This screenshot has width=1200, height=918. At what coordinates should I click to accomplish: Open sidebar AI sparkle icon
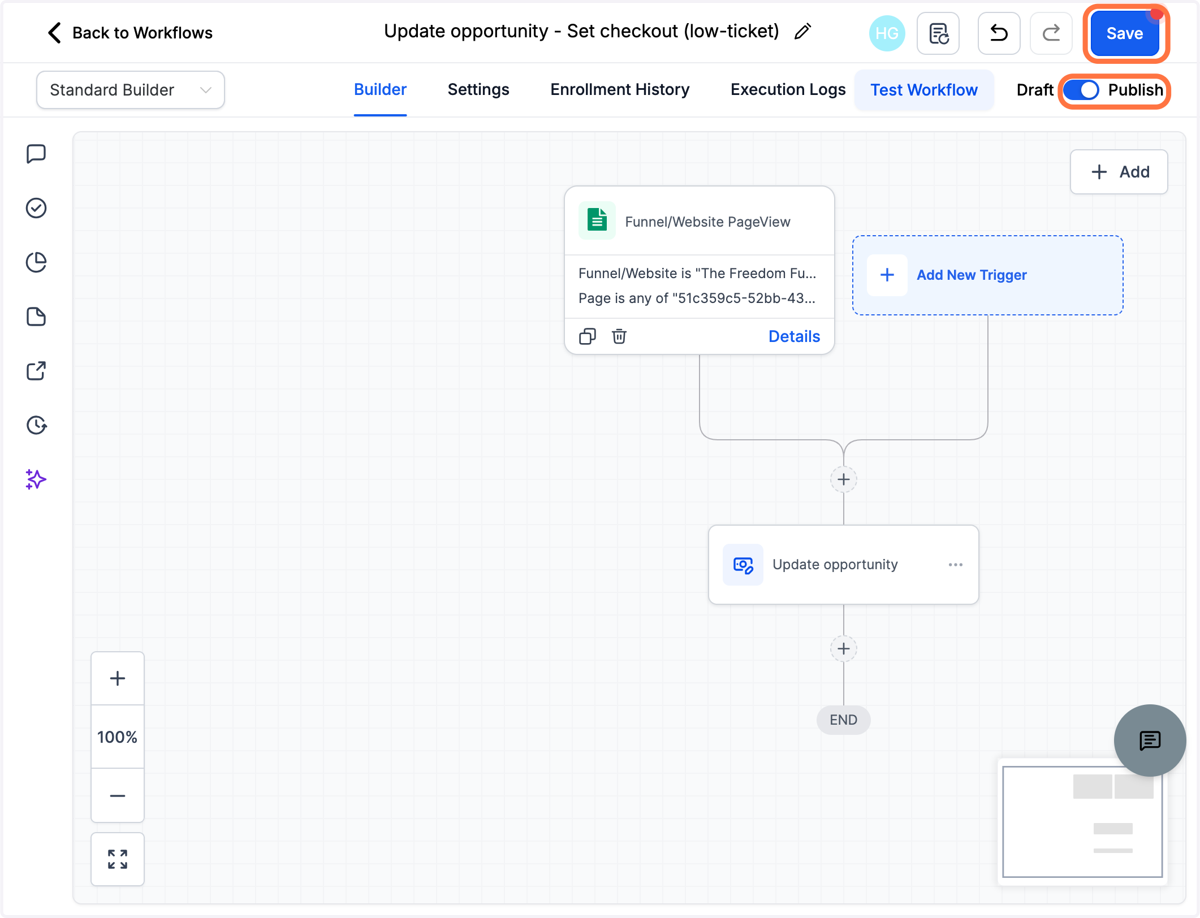pyautogui.click(x=36, y=480)
